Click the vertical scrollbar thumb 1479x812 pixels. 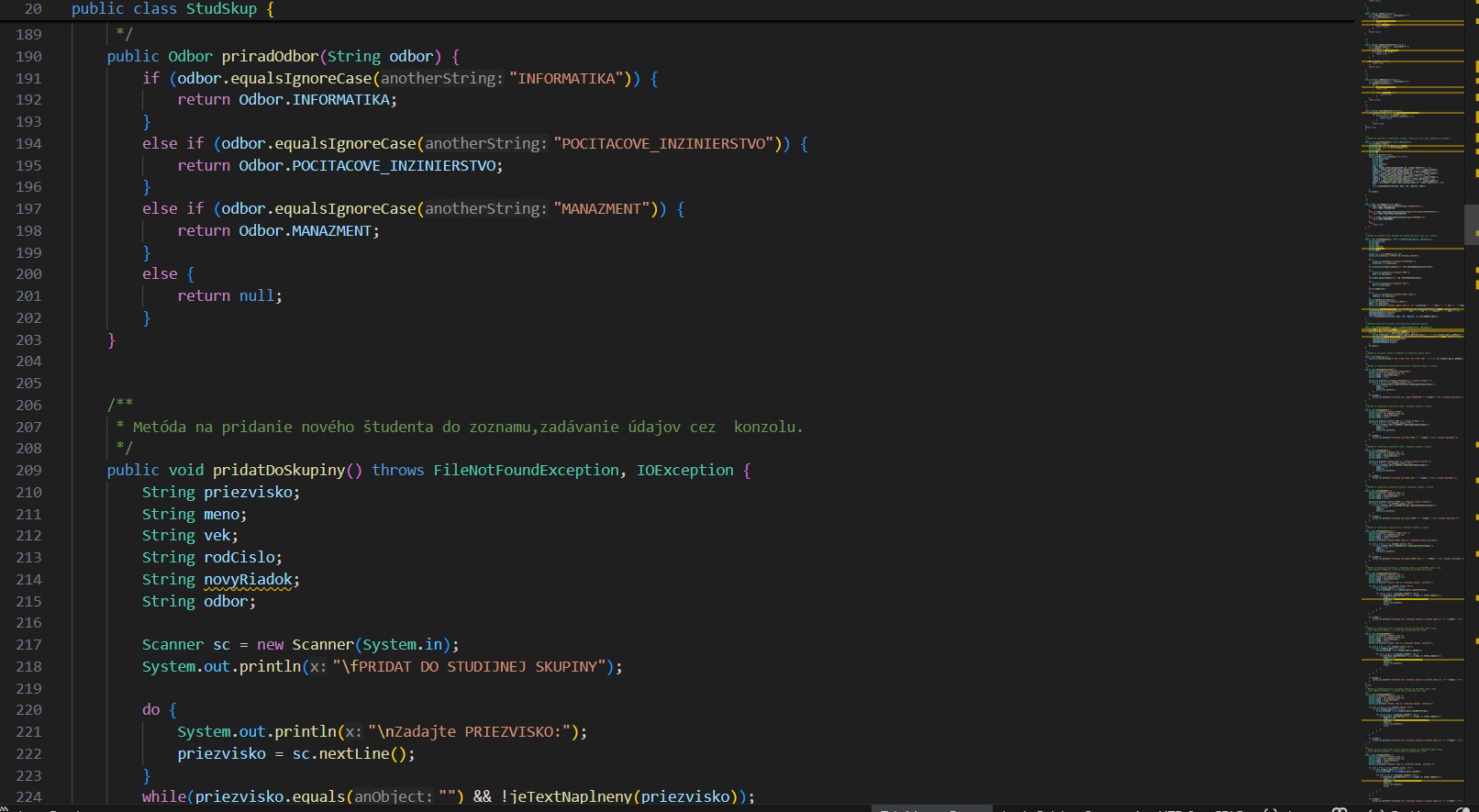[x=1471, y=225]
